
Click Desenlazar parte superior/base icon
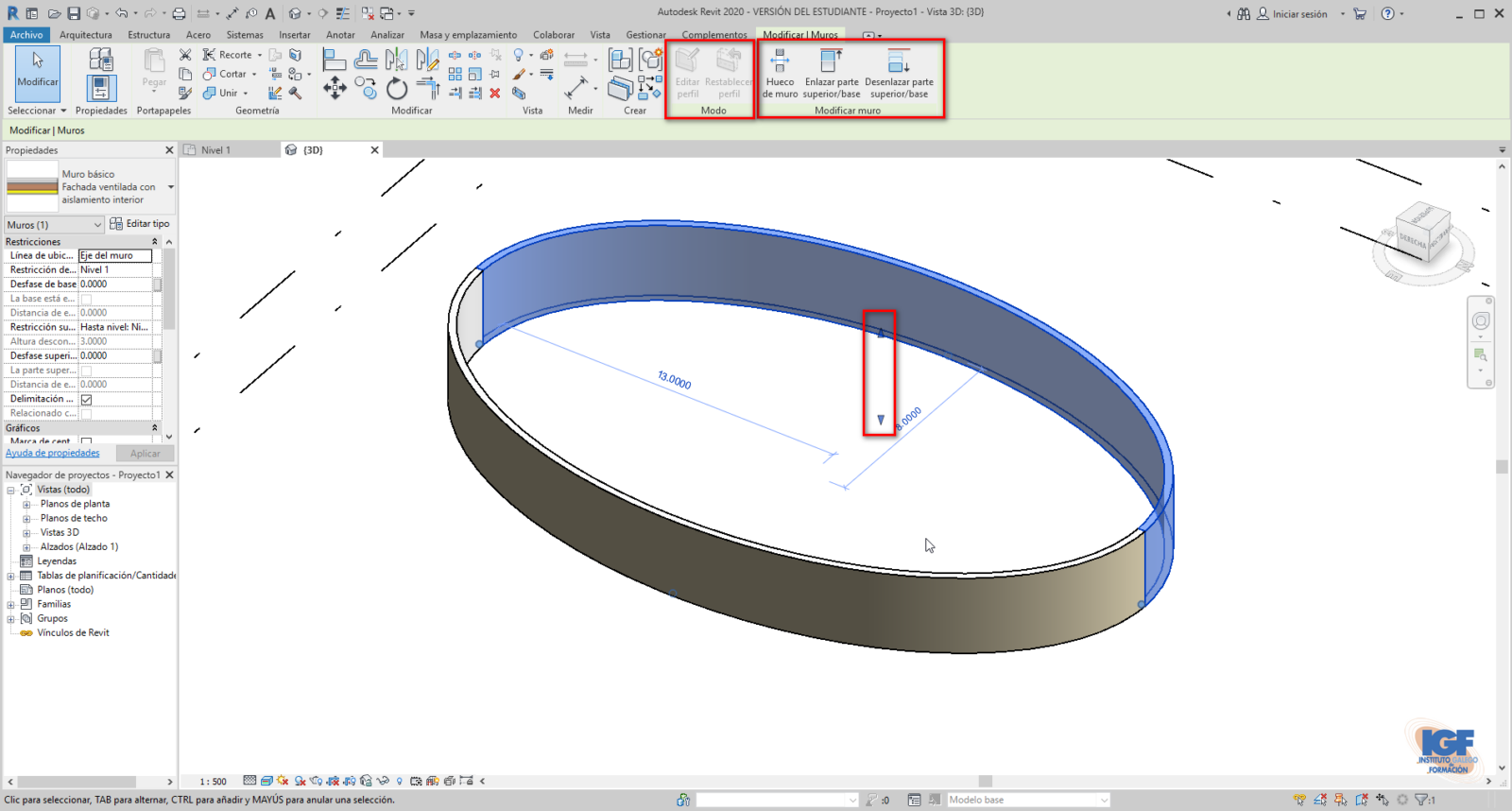pyautogui.click(x=899, y=73)
